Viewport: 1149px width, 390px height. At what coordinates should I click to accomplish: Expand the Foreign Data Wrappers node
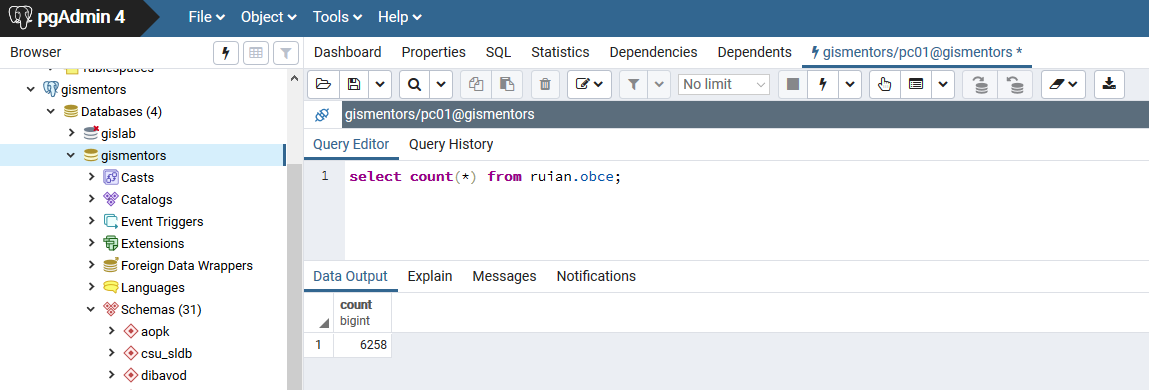(x=91, y=265)
